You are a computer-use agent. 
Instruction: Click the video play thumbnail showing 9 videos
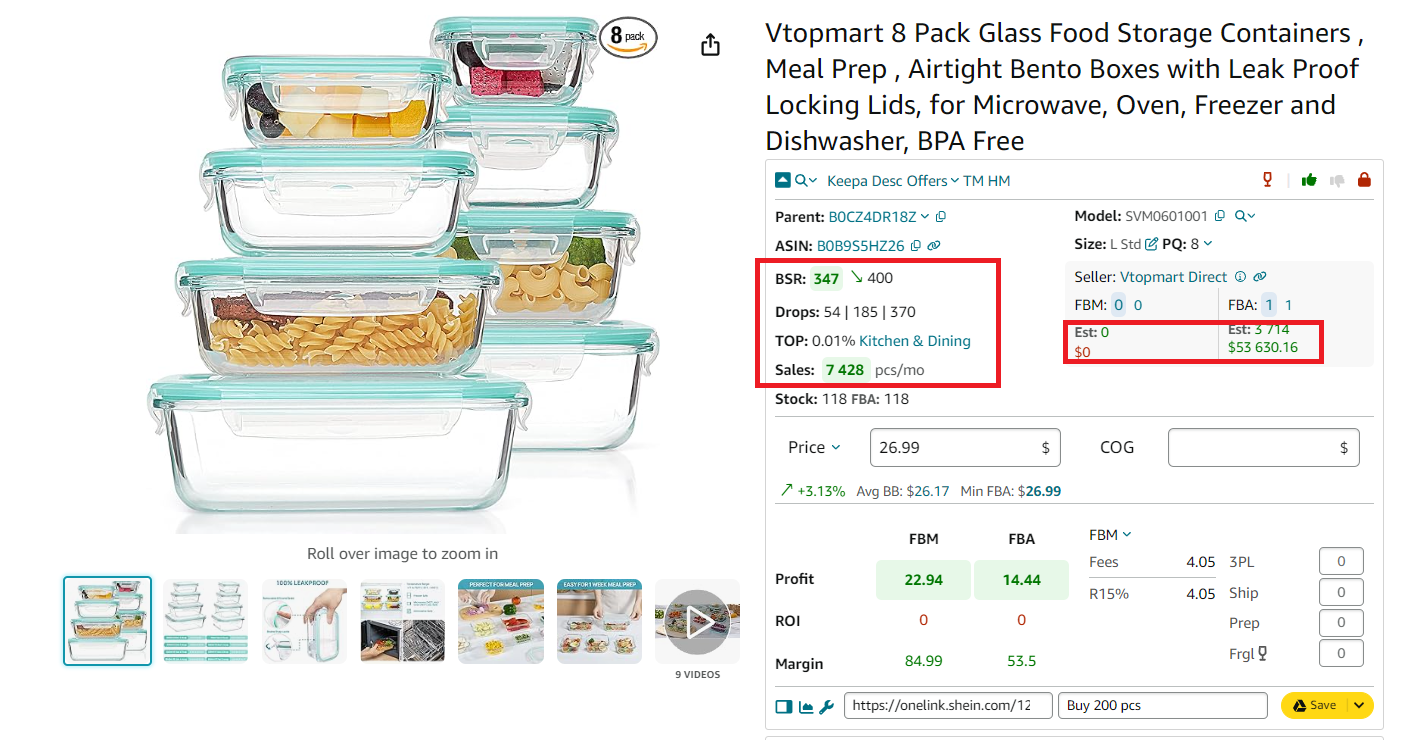697,620
